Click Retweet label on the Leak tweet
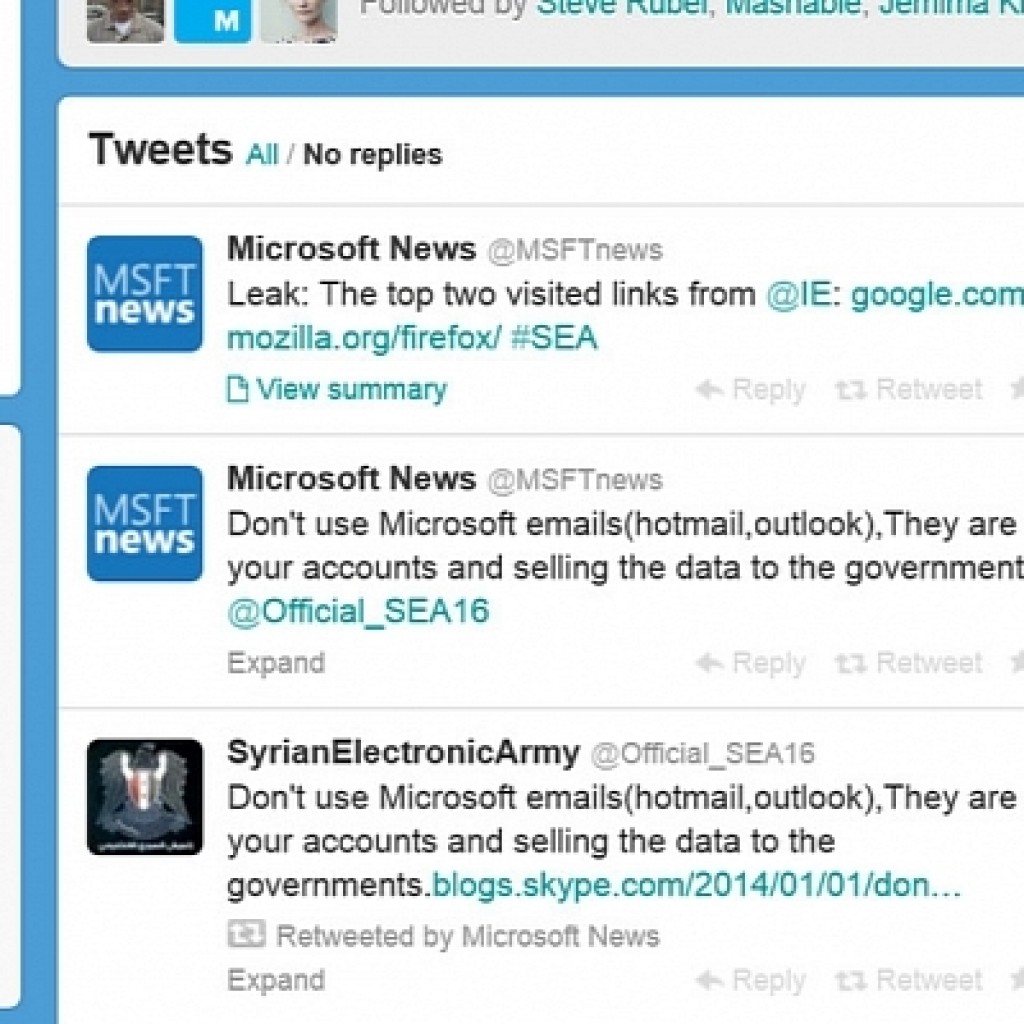The height and width of the screenshot is (1024, 1024). [x=929, y=390]
